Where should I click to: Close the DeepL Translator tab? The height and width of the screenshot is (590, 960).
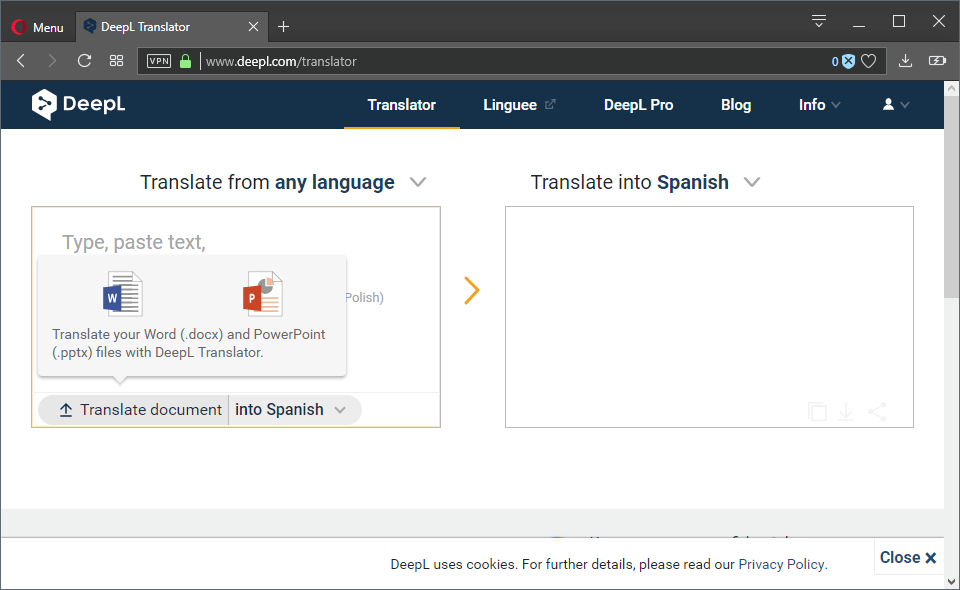coord(253,27)
